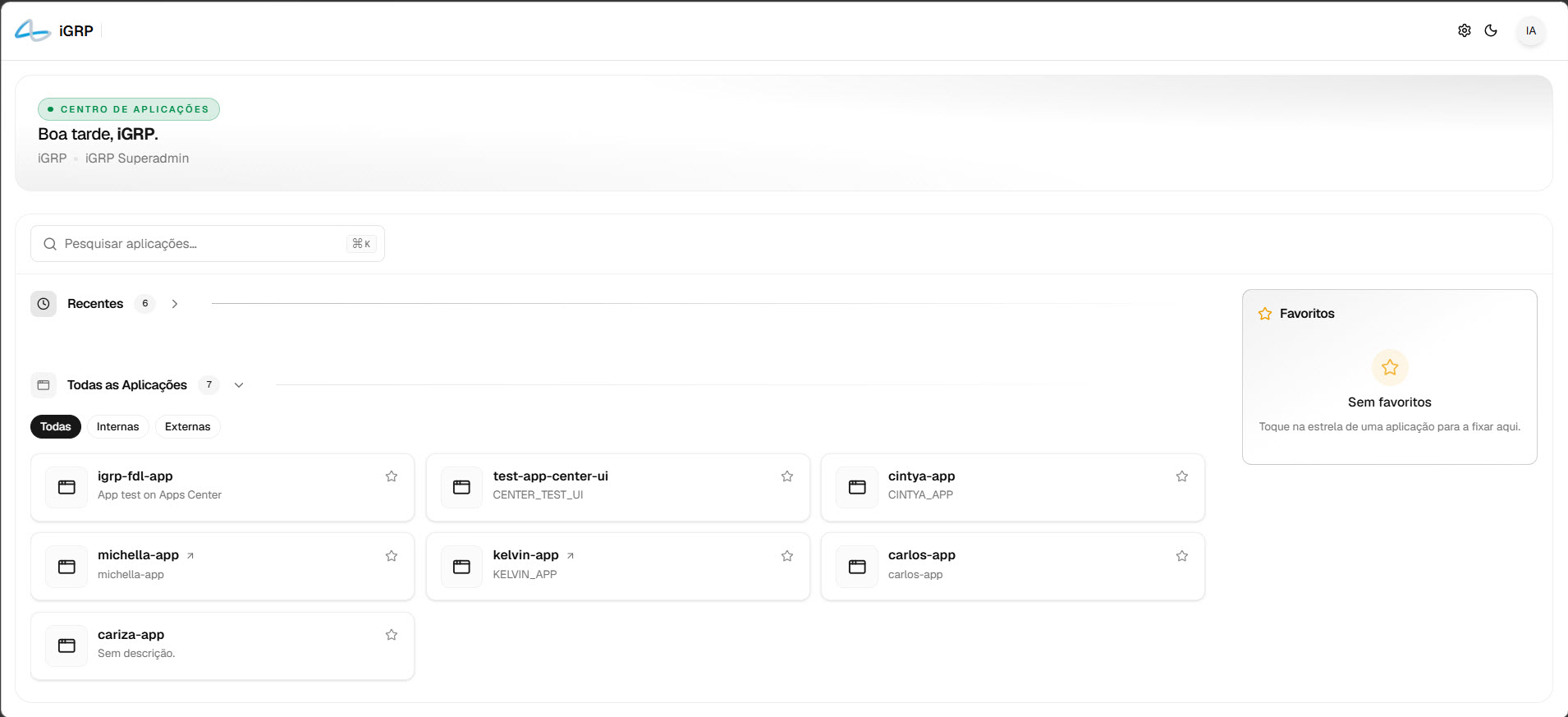Click the carlos-app window icon
The height and width of the screenshot is (717, 1568).
coord(857,567)
